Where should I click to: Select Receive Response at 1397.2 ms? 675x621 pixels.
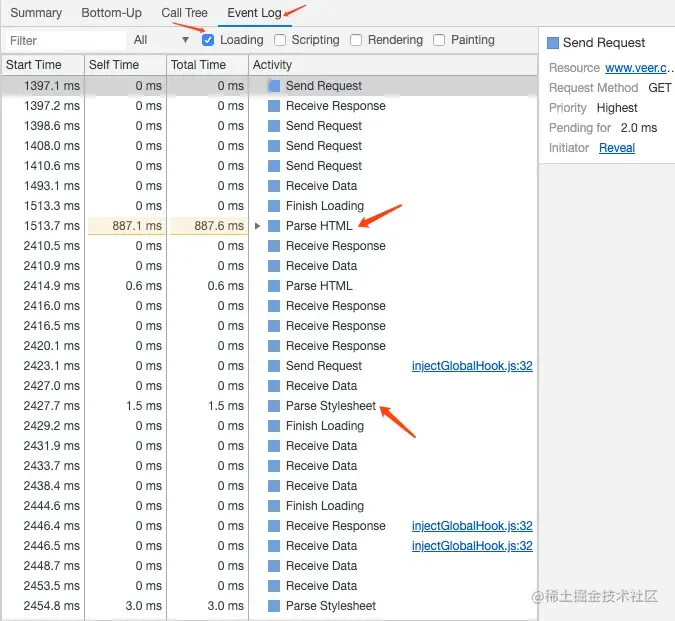point(269,106)
